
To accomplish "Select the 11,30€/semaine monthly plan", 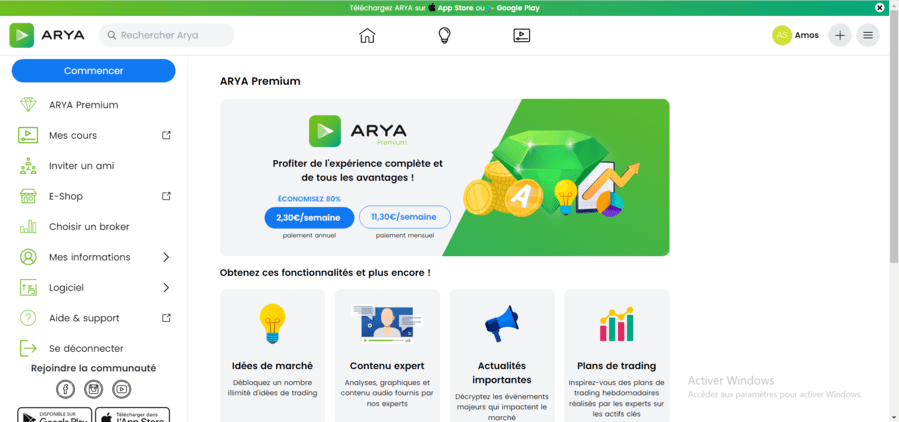I will (405, 217).
